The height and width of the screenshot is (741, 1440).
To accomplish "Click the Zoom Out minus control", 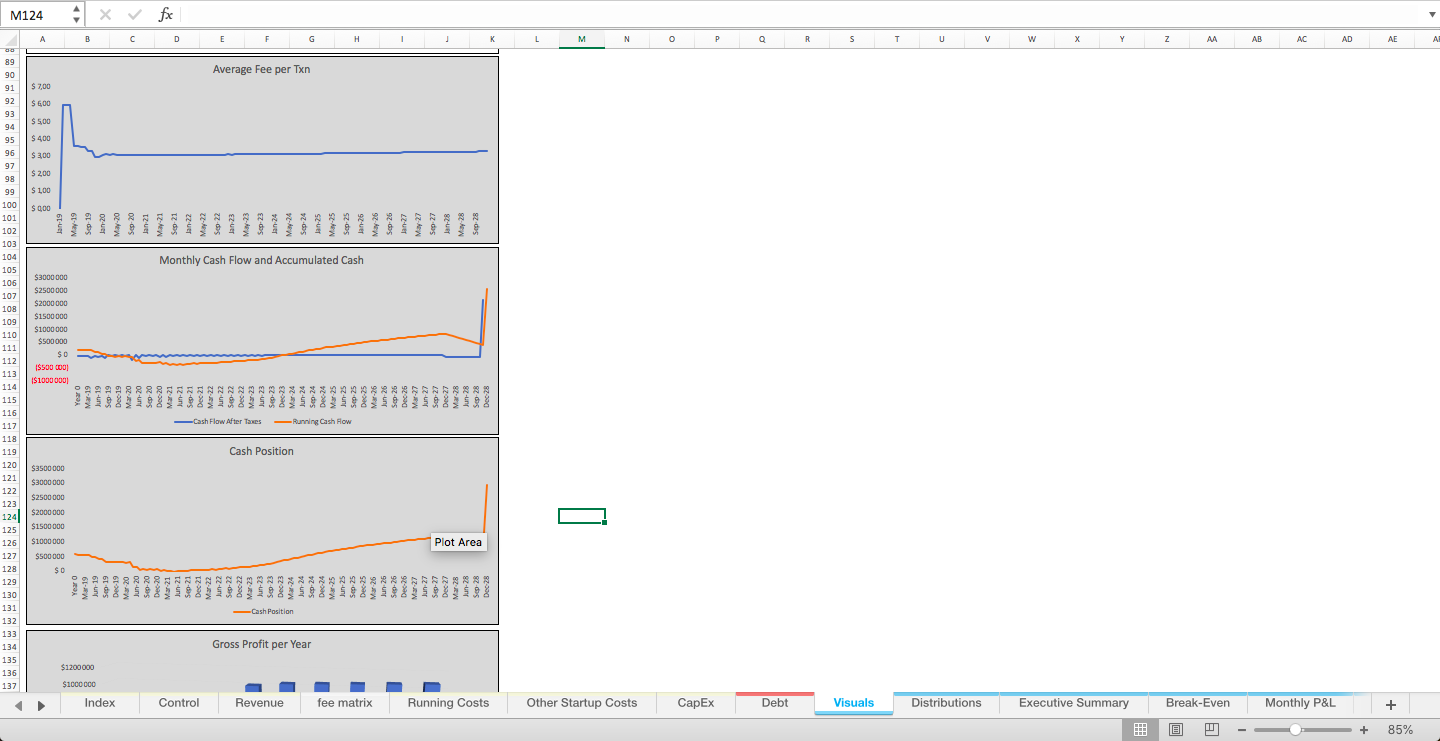I will [x=1241, y=729].
